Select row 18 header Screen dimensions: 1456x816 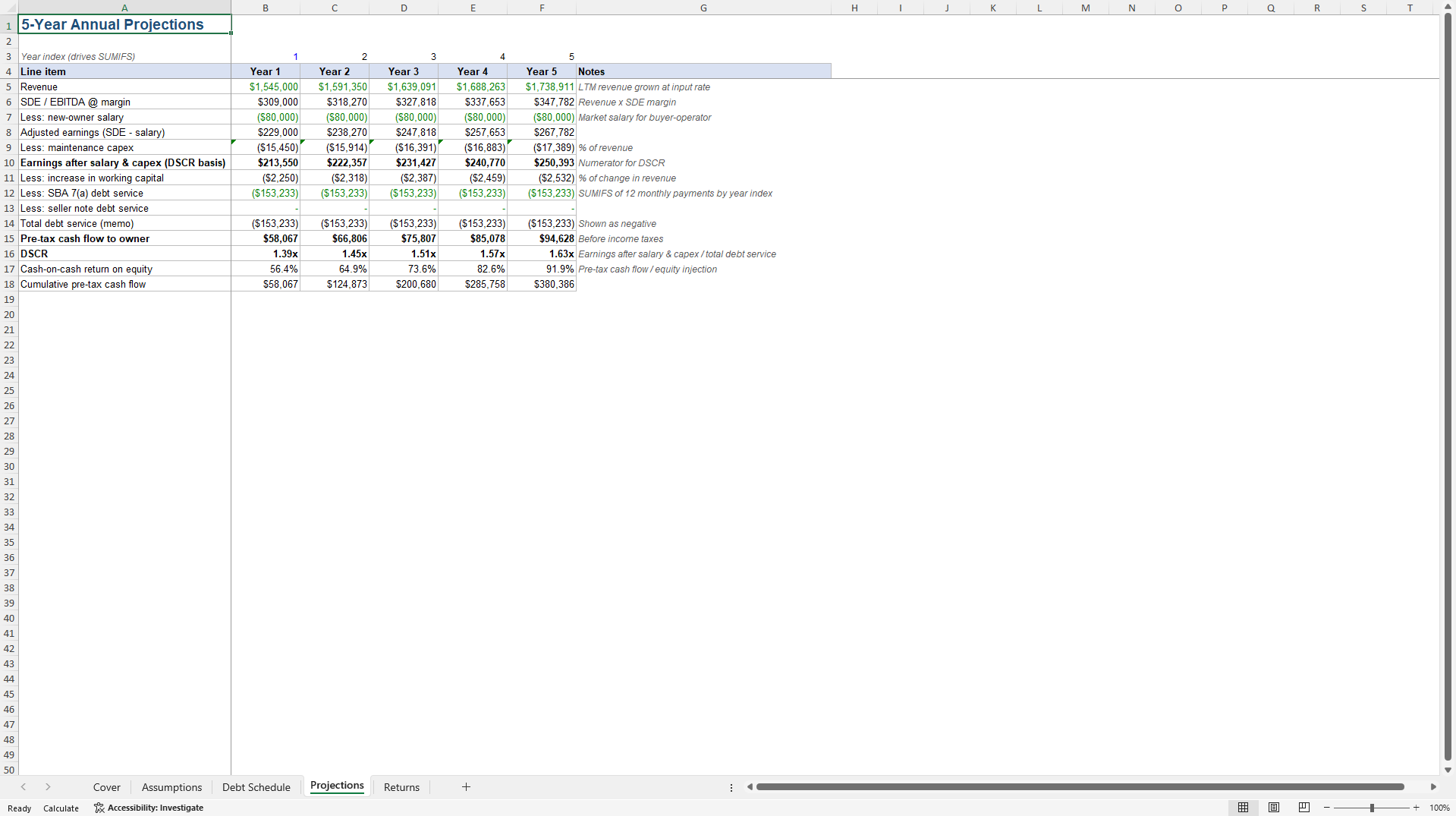coord(9,284)
